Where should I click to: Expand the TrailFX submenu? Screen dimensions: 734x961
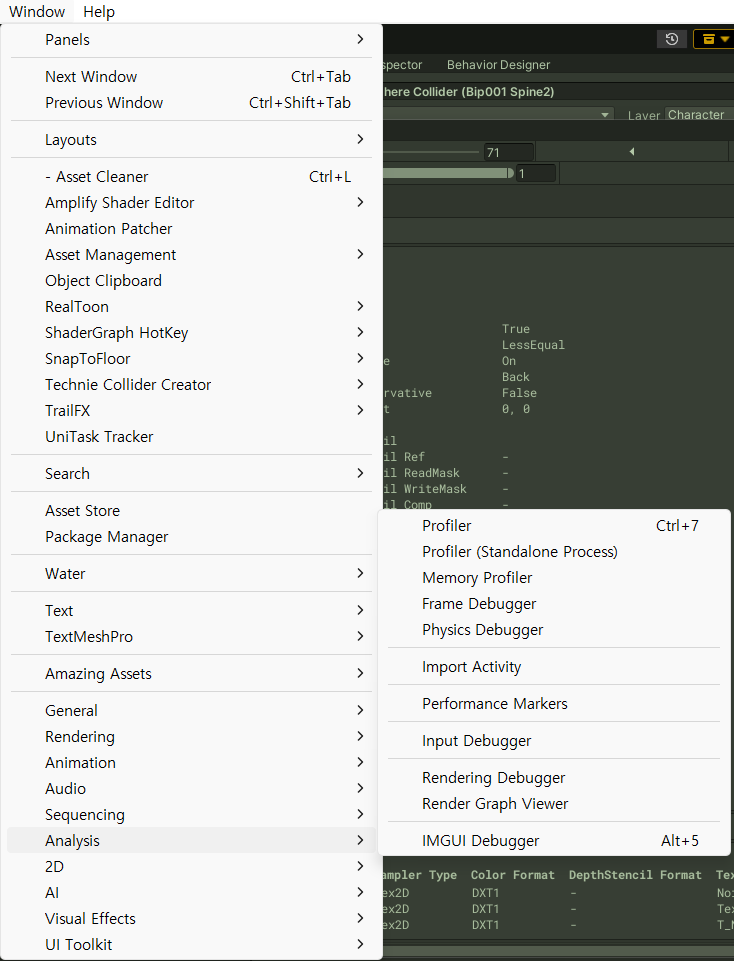191,411
